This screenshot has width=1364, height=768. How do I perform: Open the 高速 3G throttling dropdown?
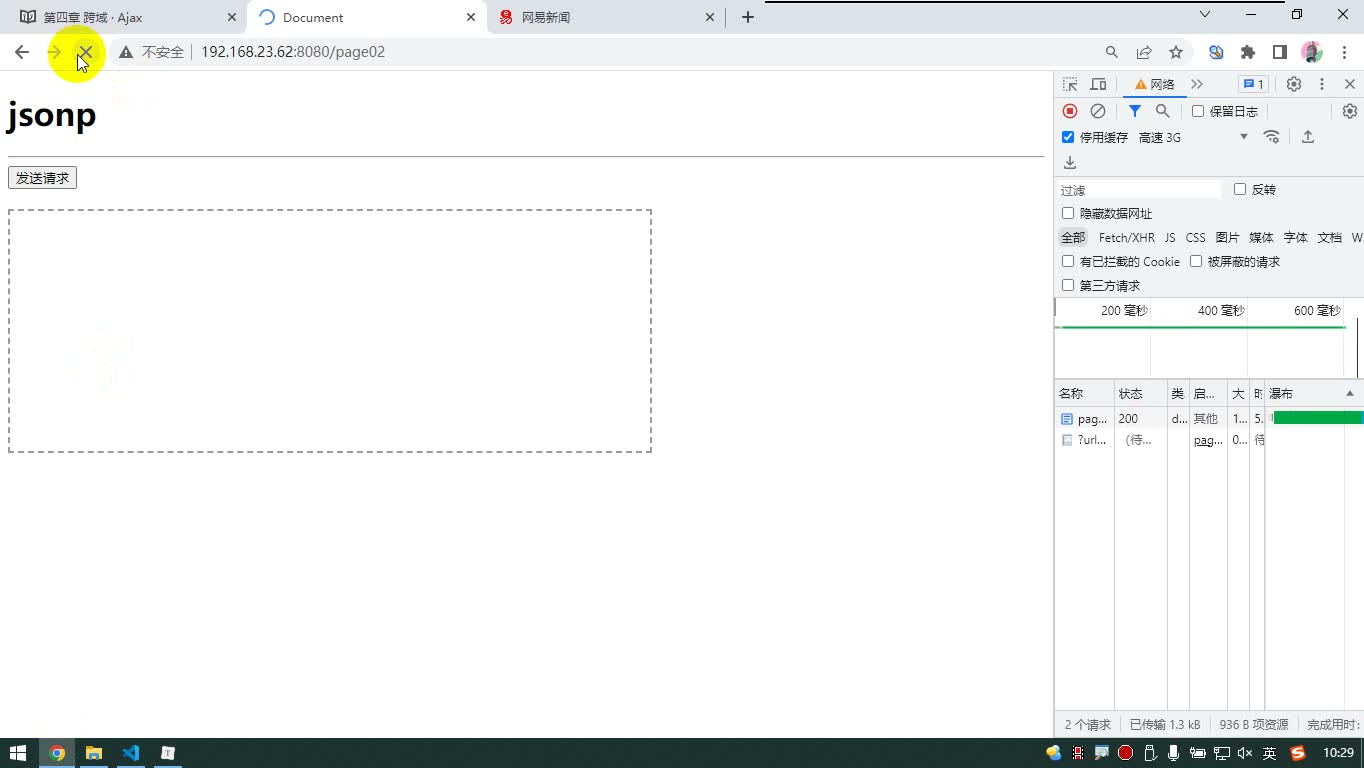click(x=1194, y=137)
